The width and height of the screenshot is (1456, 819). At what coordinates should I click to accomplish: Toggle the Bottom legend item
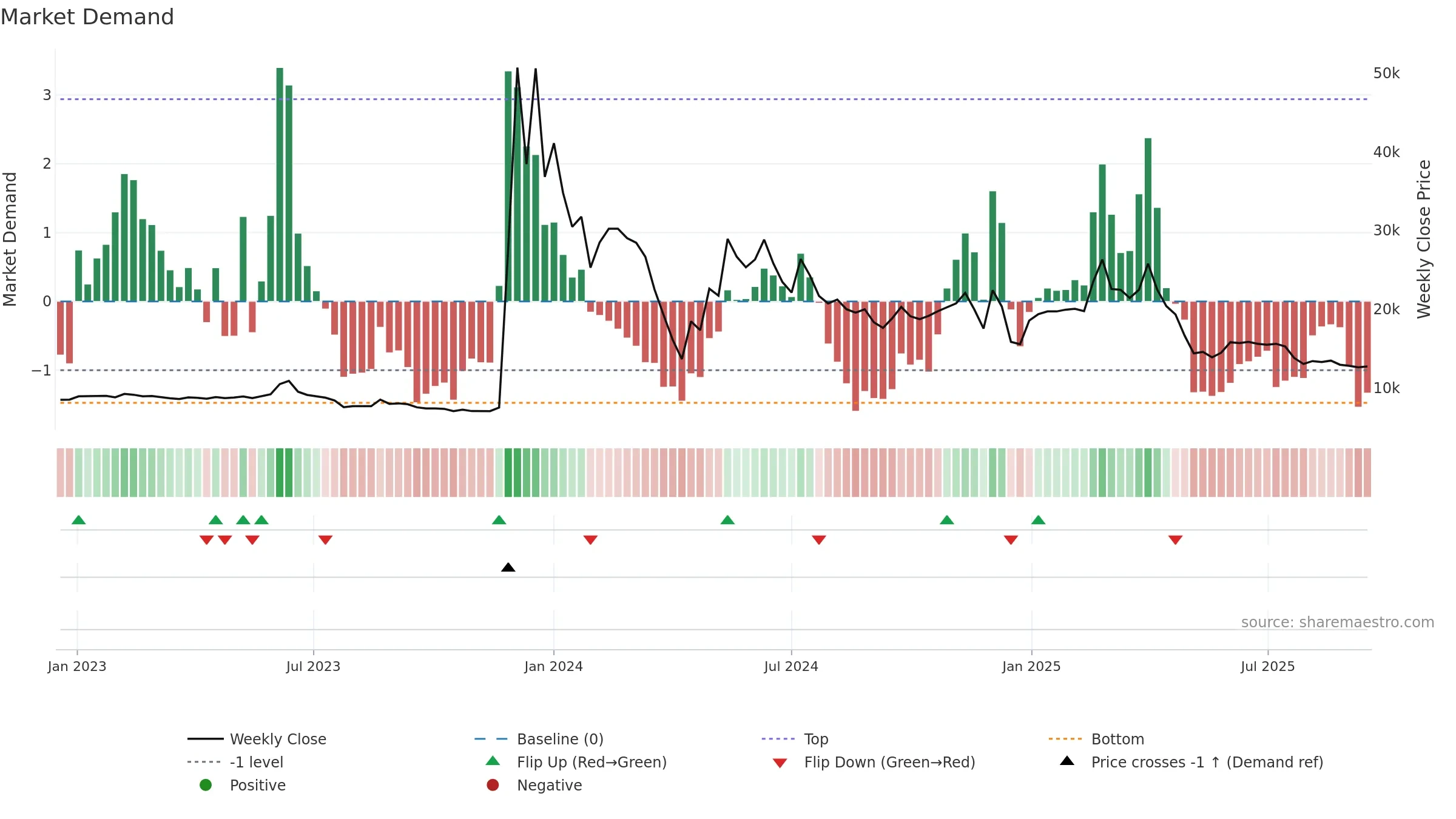pyautogui.click(x=1096, y=739)
